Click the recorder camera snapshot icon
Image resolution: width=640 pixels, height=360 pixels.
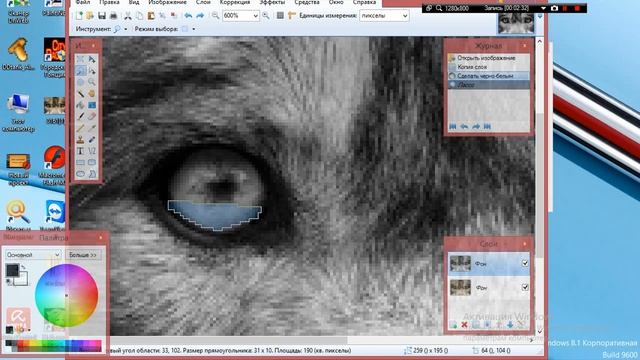[554, 8]
